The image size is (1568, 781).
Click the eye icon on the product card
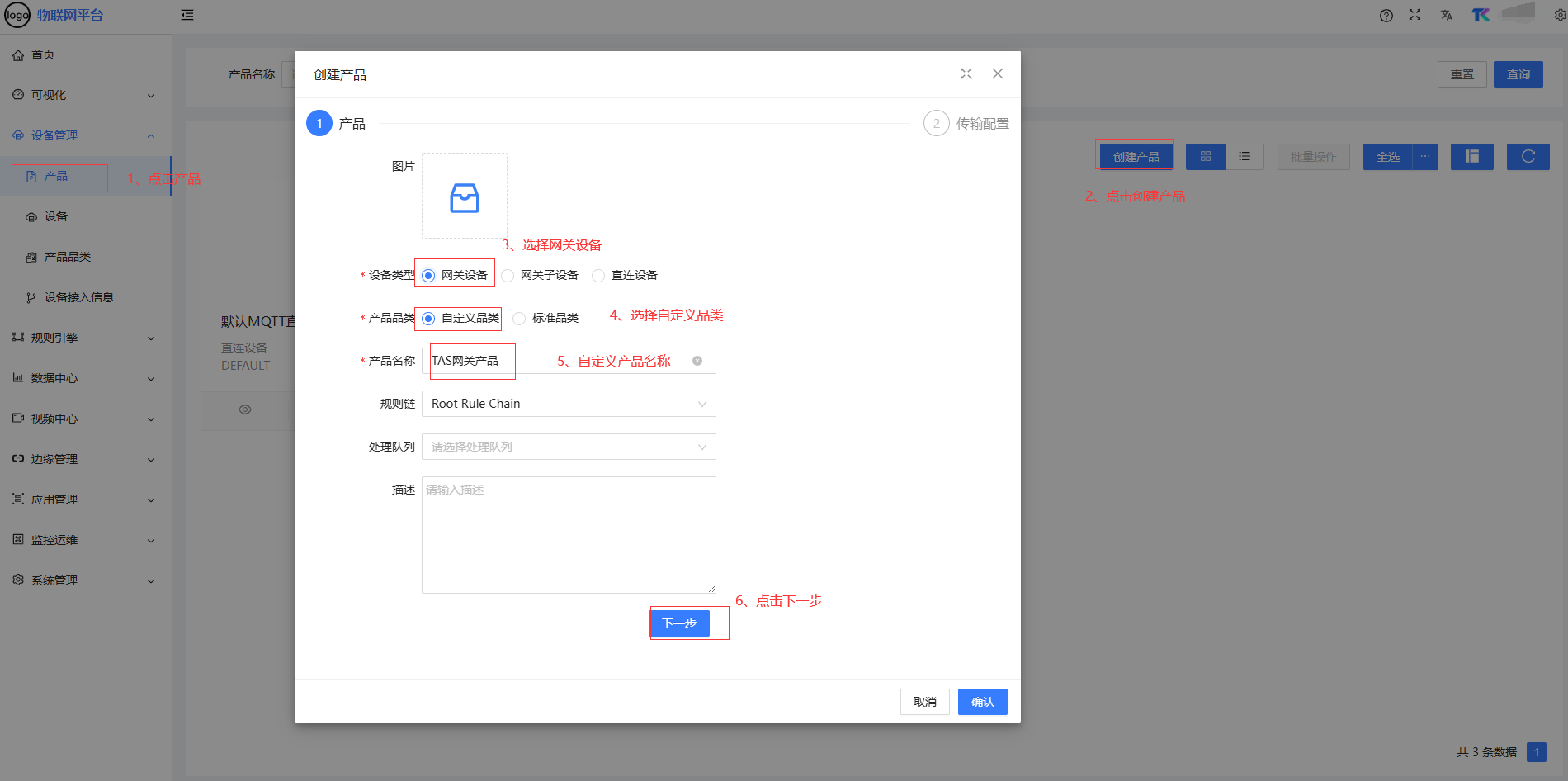(245, 409)
